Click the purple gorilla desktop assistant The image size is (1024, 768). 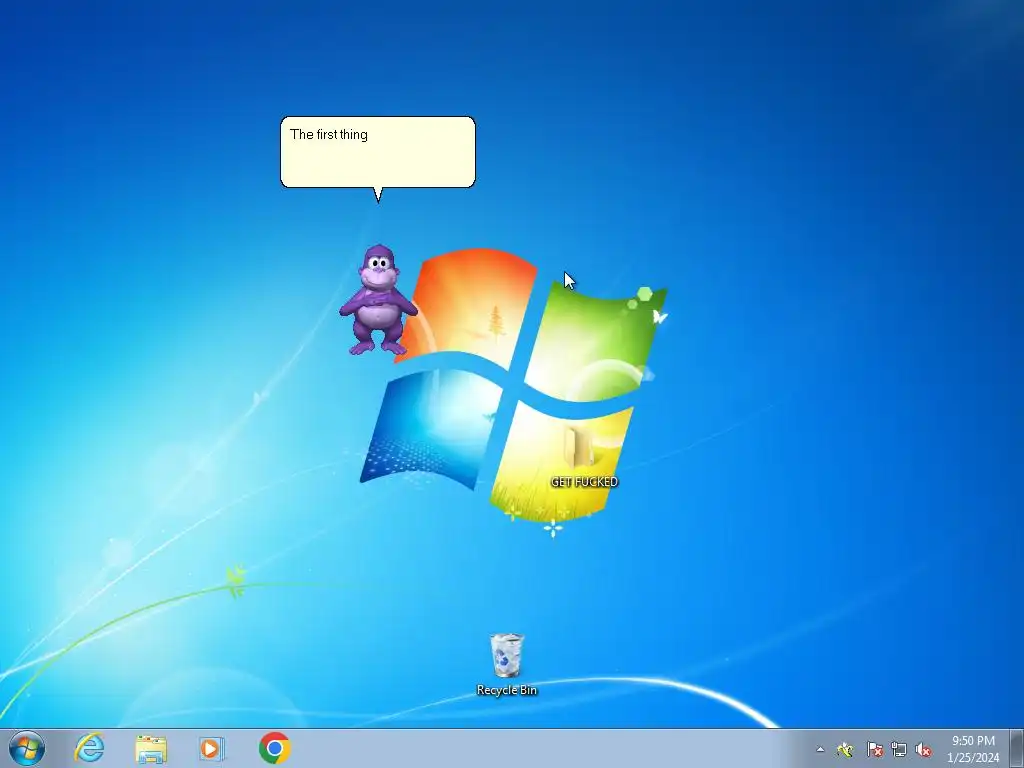coord(378,300)
